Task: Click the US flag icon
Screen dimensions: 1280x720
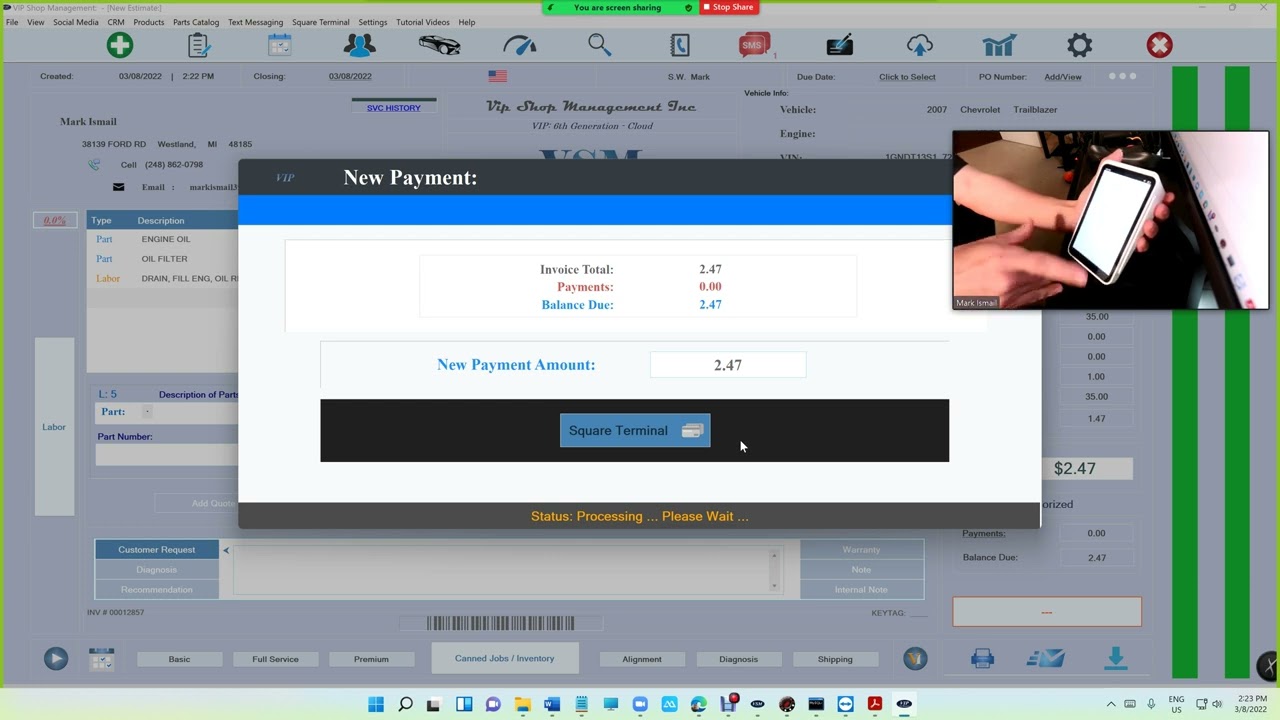Action: (x=498, y=76)
